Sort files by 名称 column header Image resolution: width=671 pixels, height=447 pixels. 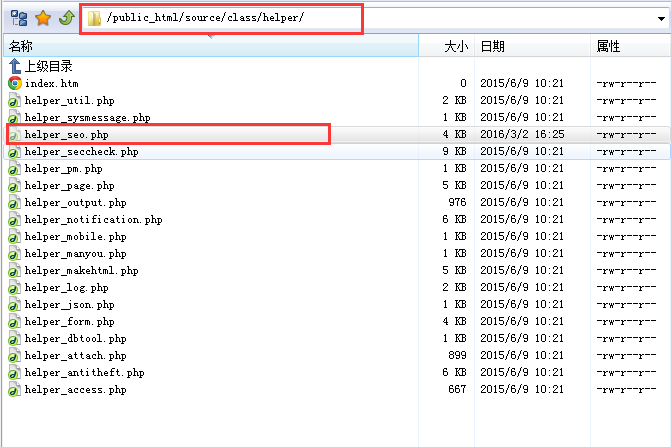(x=21, y=46)
